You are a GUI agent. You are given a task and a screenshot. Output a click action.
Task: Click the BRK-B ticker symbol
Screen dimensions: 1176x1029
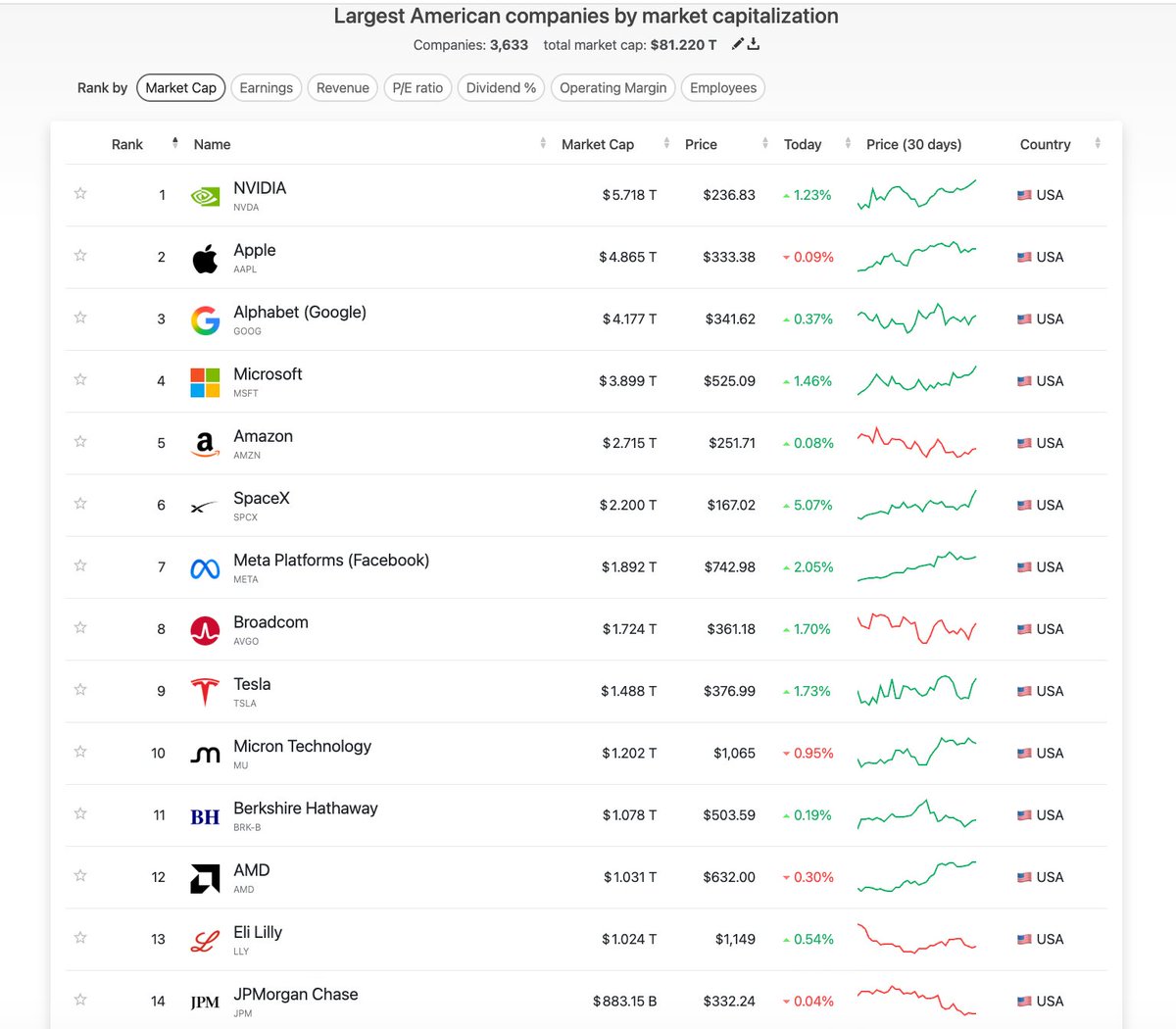(247, 827)
